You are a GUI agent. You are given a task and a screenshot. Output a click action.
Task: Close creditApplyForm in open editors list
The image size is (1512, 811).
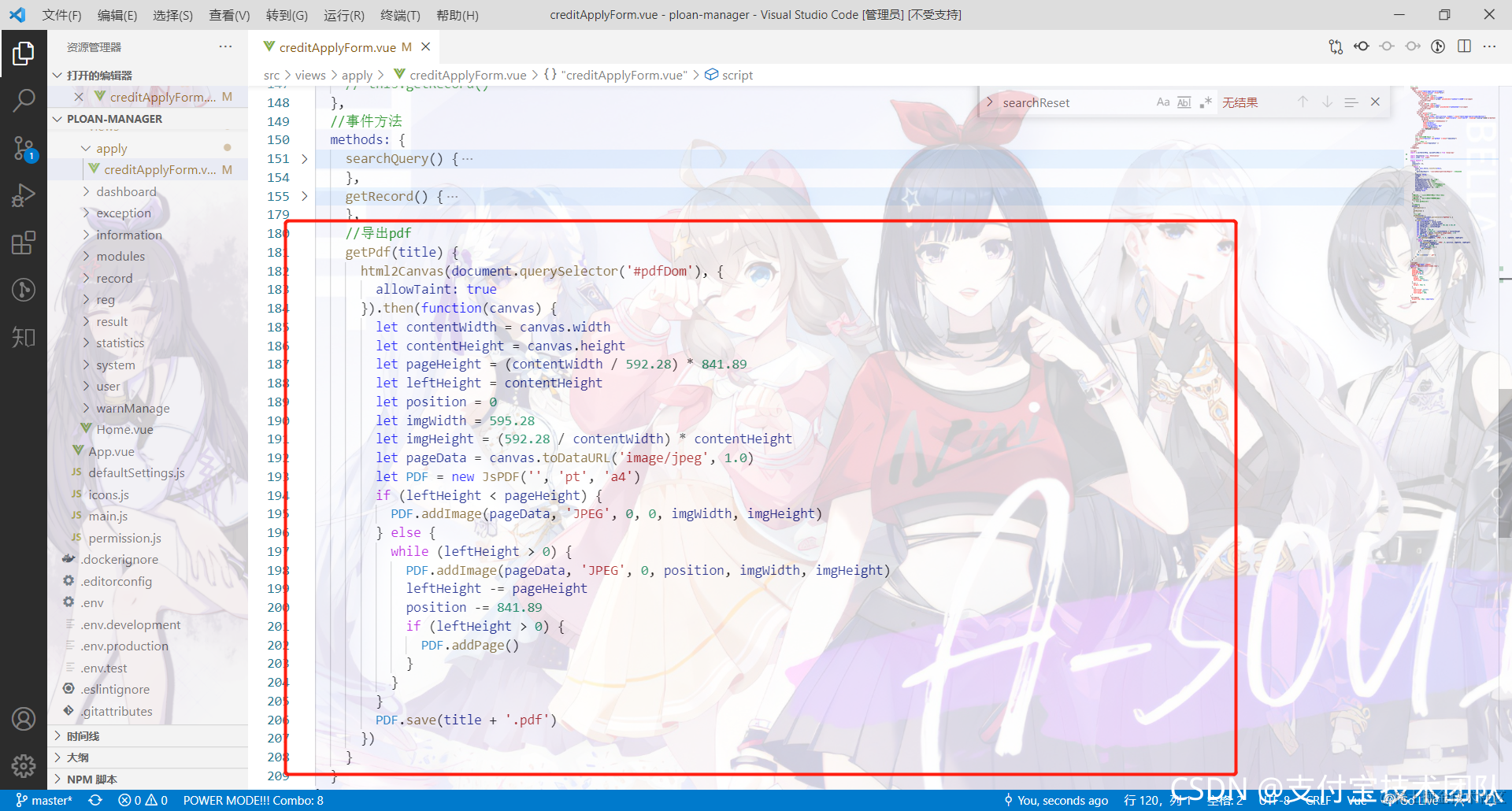click(79, 97)
